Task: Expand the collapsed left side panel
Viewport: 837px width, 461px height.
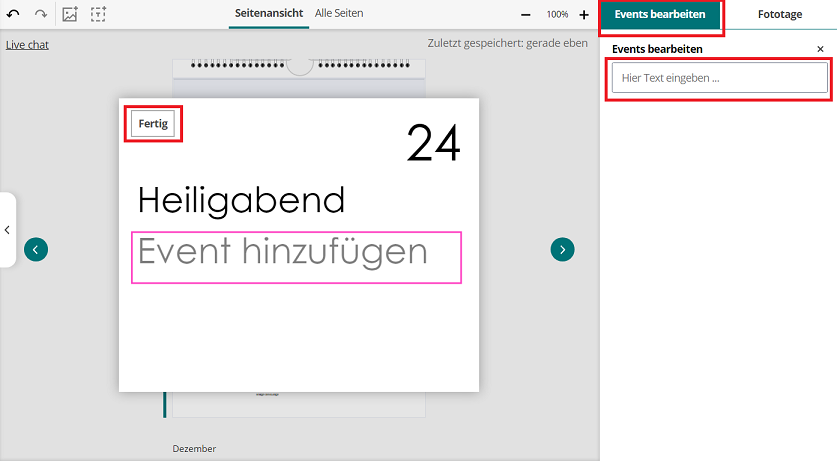Action: 7,230
